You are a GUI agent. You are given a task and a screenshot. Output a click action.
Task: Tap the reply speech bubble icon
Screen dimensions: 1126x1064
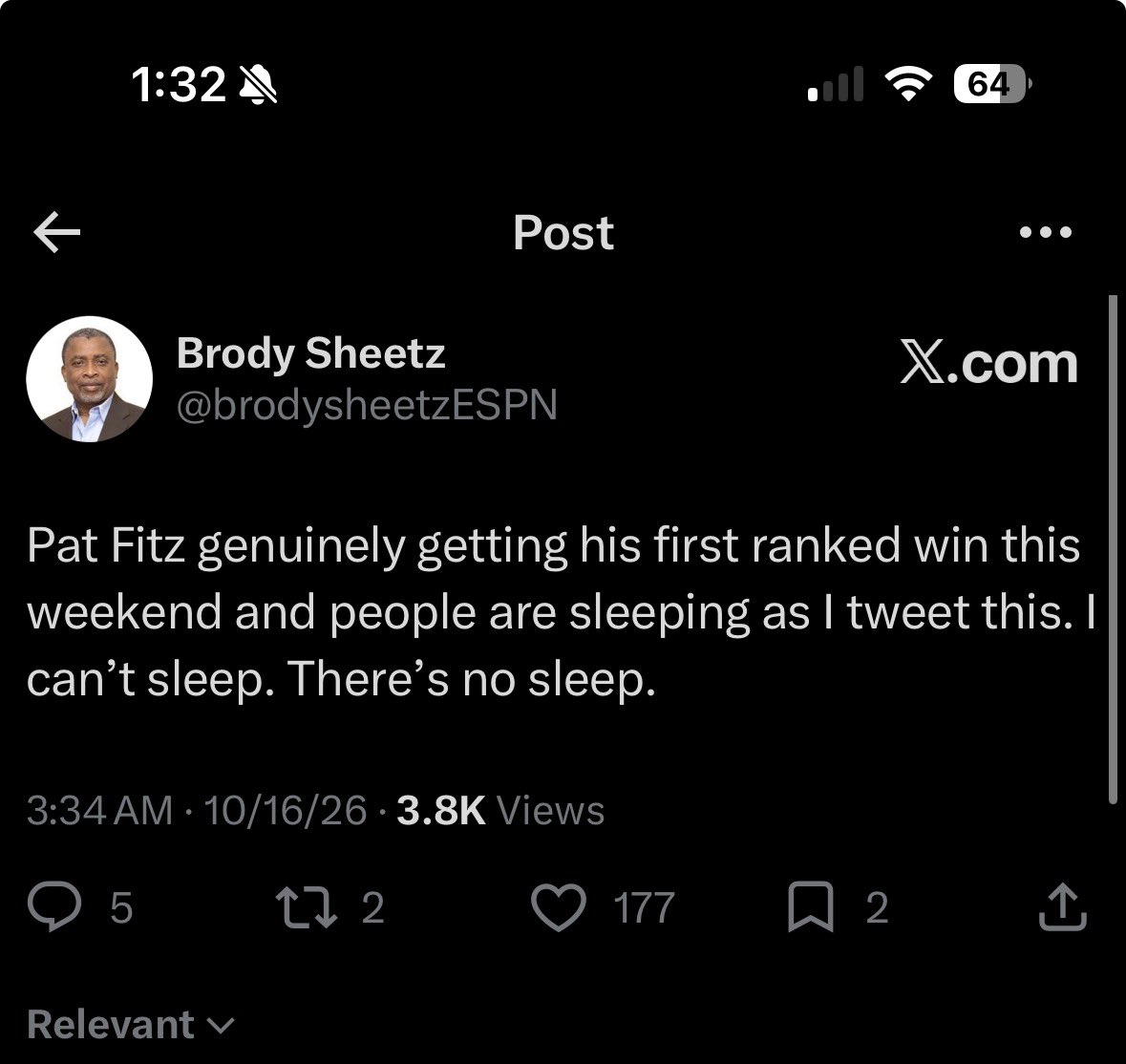(54, 906)
